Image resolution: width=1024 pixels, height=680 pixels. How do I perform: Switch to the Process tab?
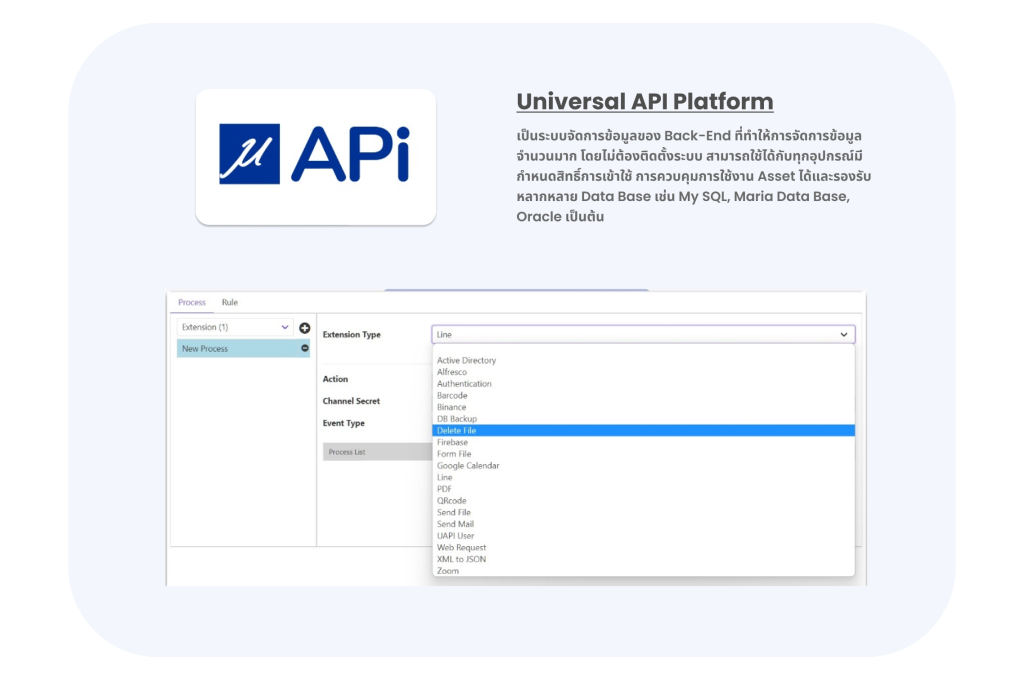(191, 302)
